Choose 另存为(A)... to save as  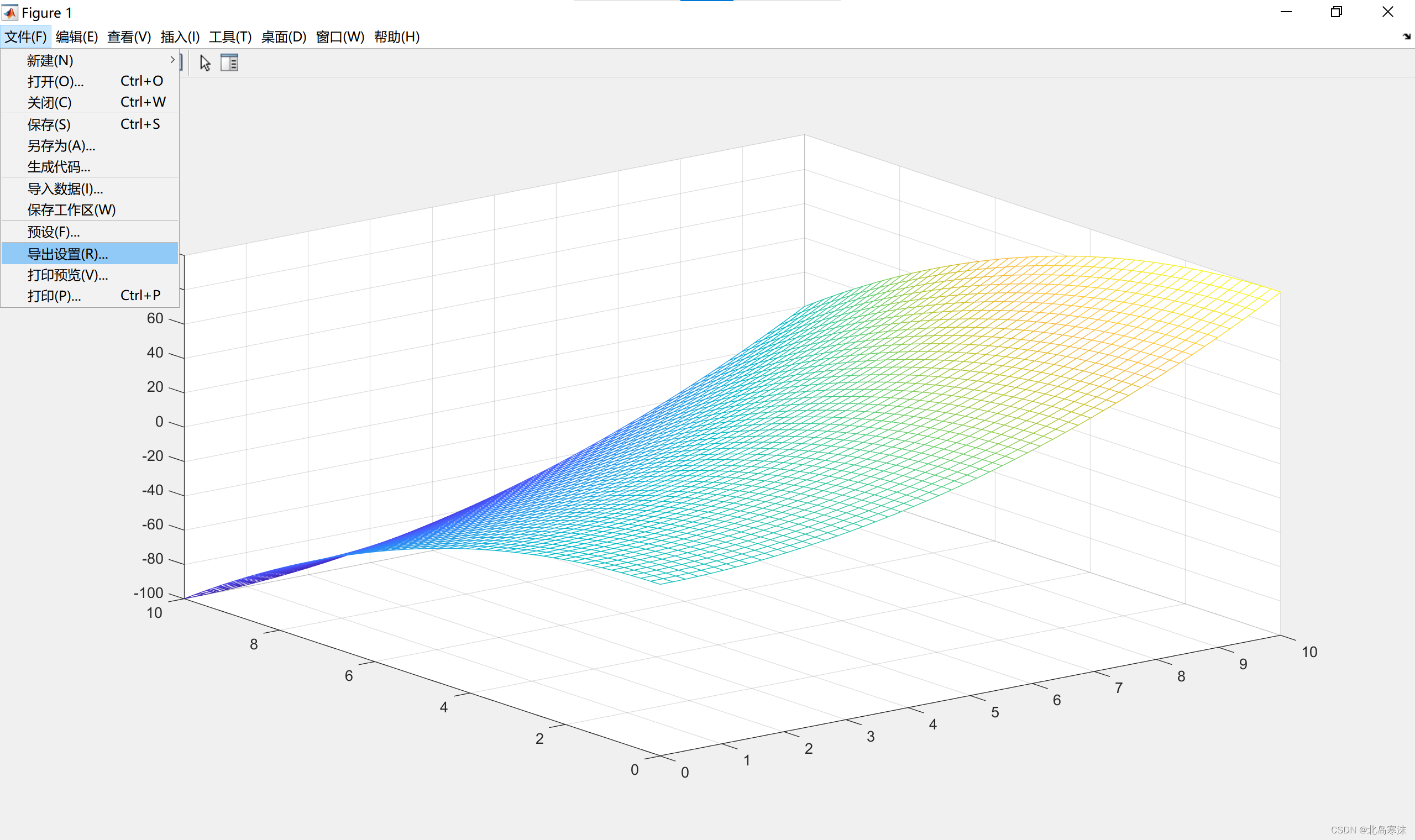(61, 146)
